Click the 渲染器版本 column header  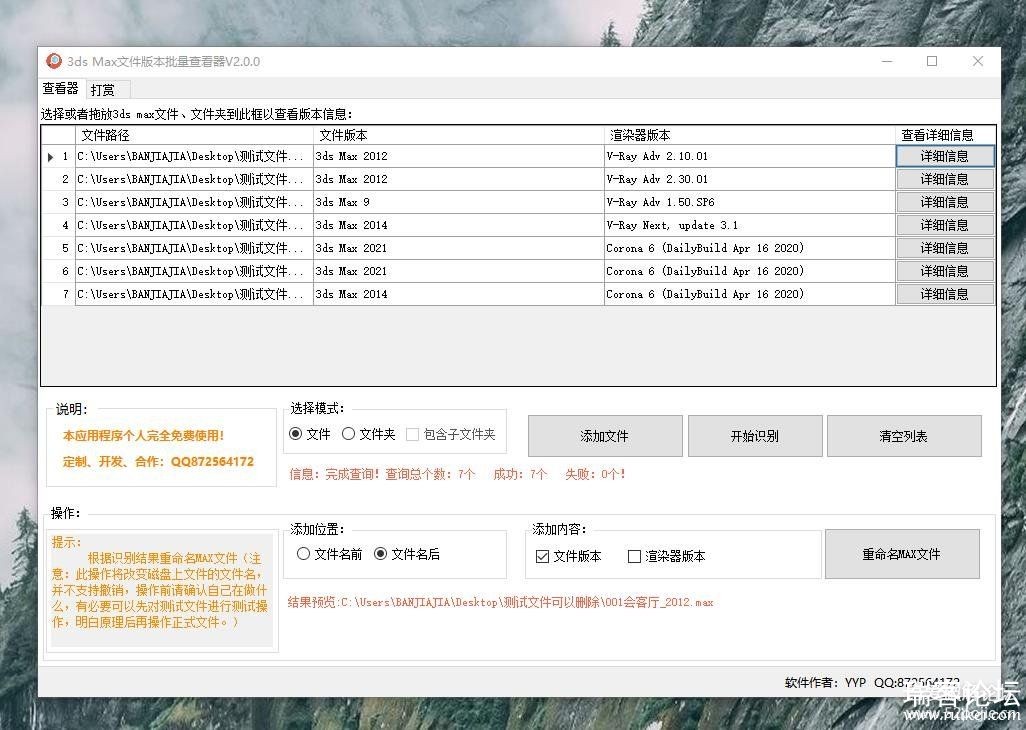pyautogui.click(x=749, y=135)
